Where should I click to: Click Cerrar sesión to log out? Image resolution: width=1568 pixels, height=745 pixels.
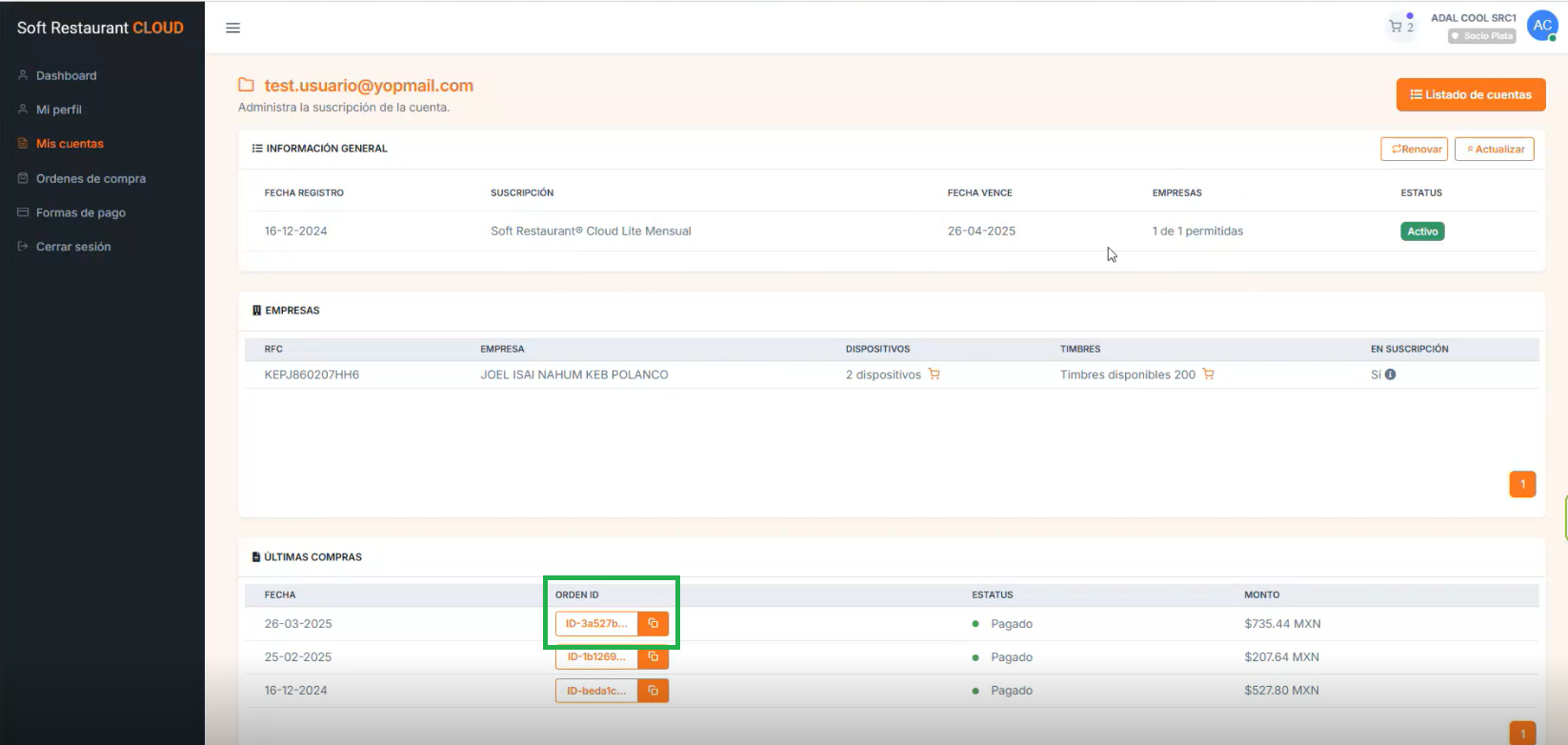click(x=73, y=247)
